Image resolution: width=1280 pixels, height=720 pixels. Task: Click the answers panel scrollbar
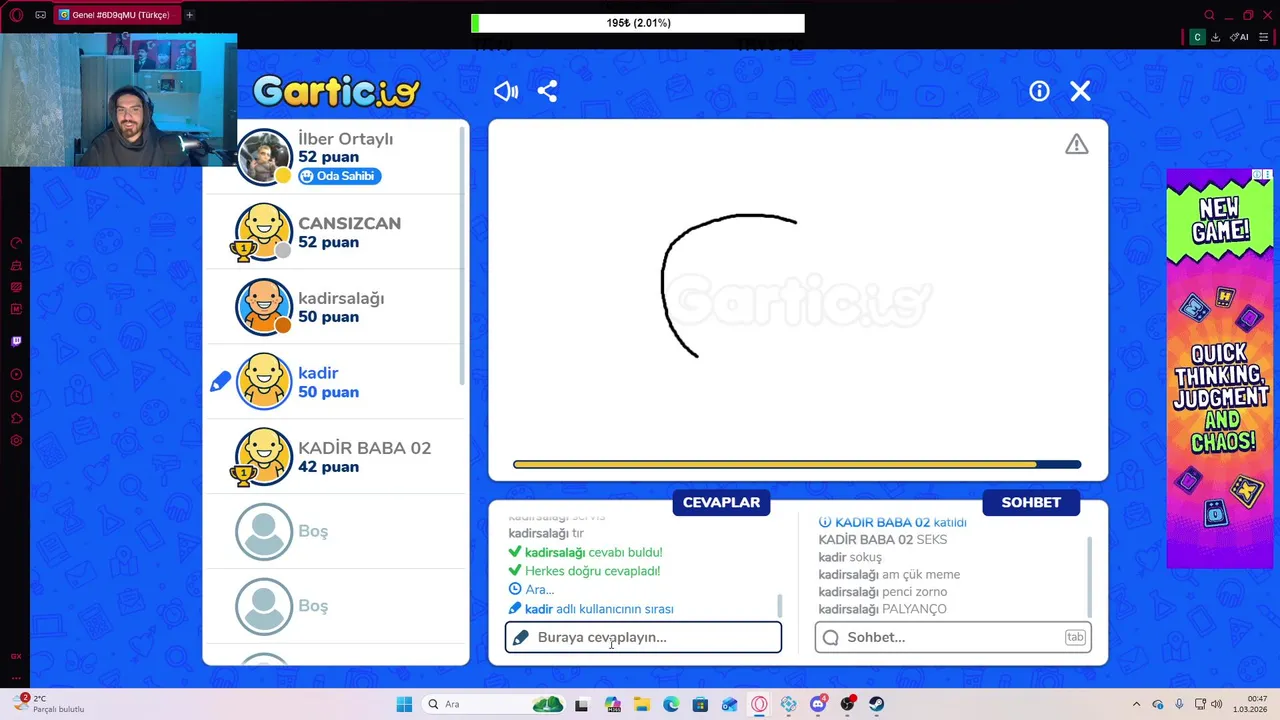coord(779,606)
